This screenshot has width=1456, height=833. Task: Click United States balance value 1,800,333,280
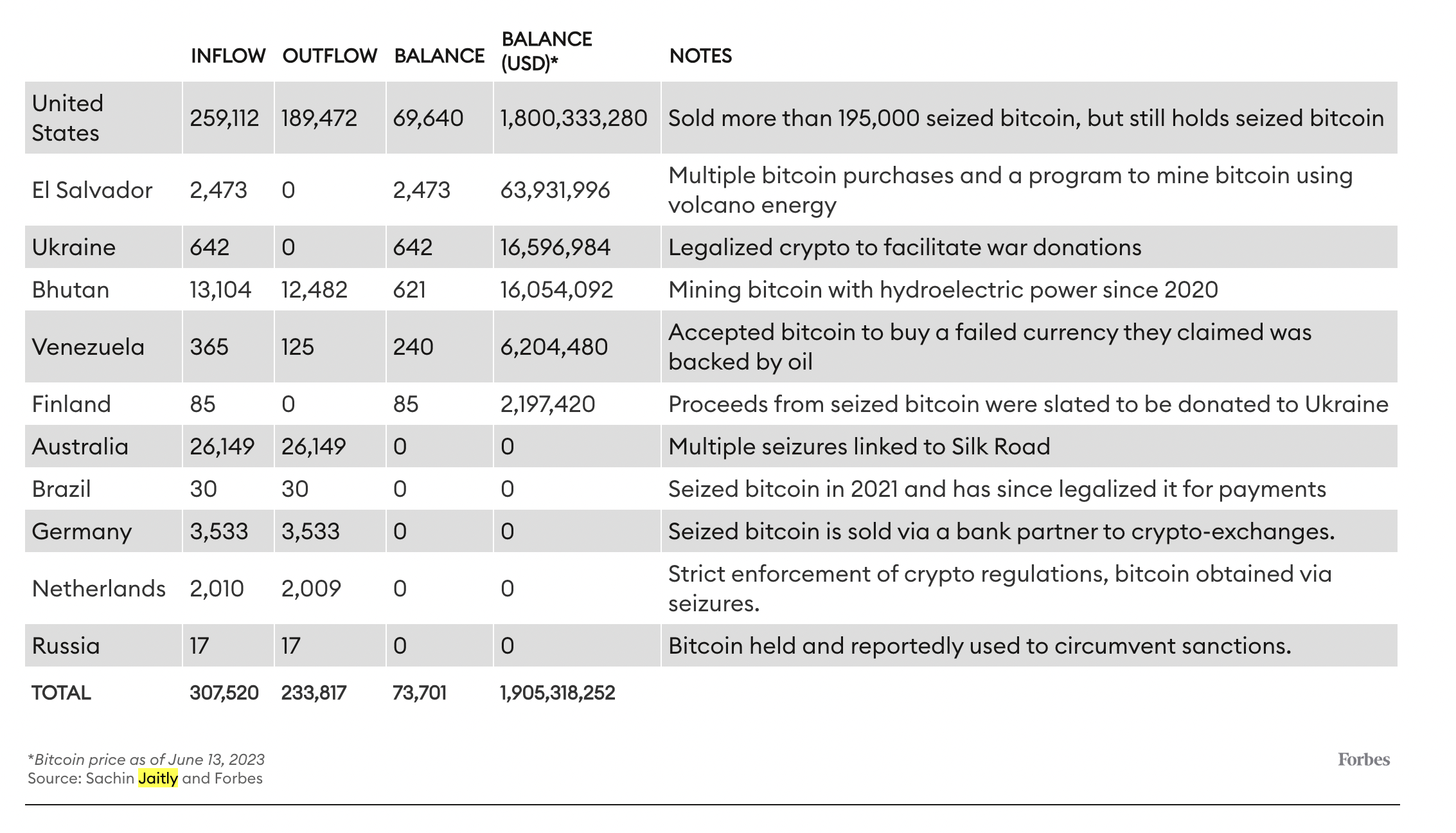point(574,118)
